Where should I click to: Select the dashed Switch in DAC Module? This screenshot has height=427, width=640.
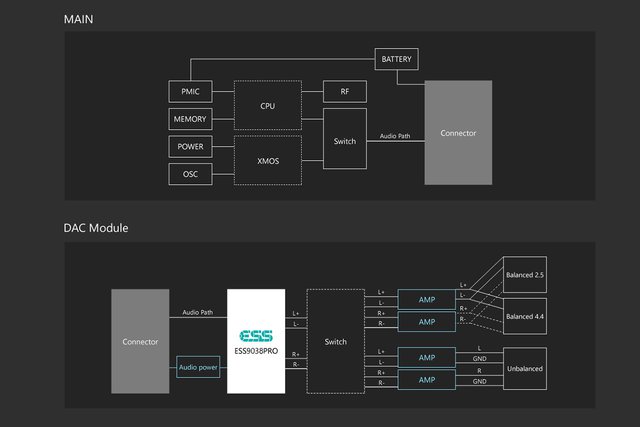(336, 341)
